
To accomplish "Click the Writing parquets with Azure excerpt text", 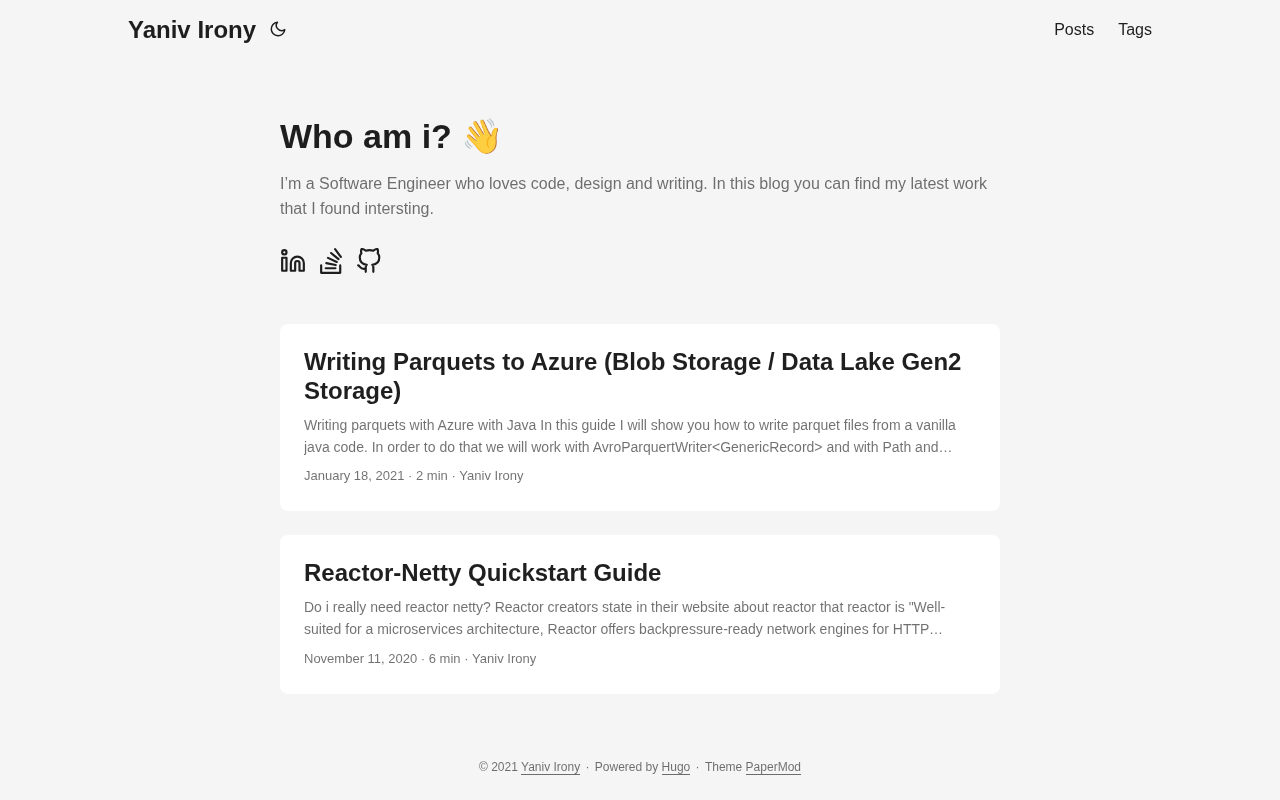I will (x=630, y=436).
